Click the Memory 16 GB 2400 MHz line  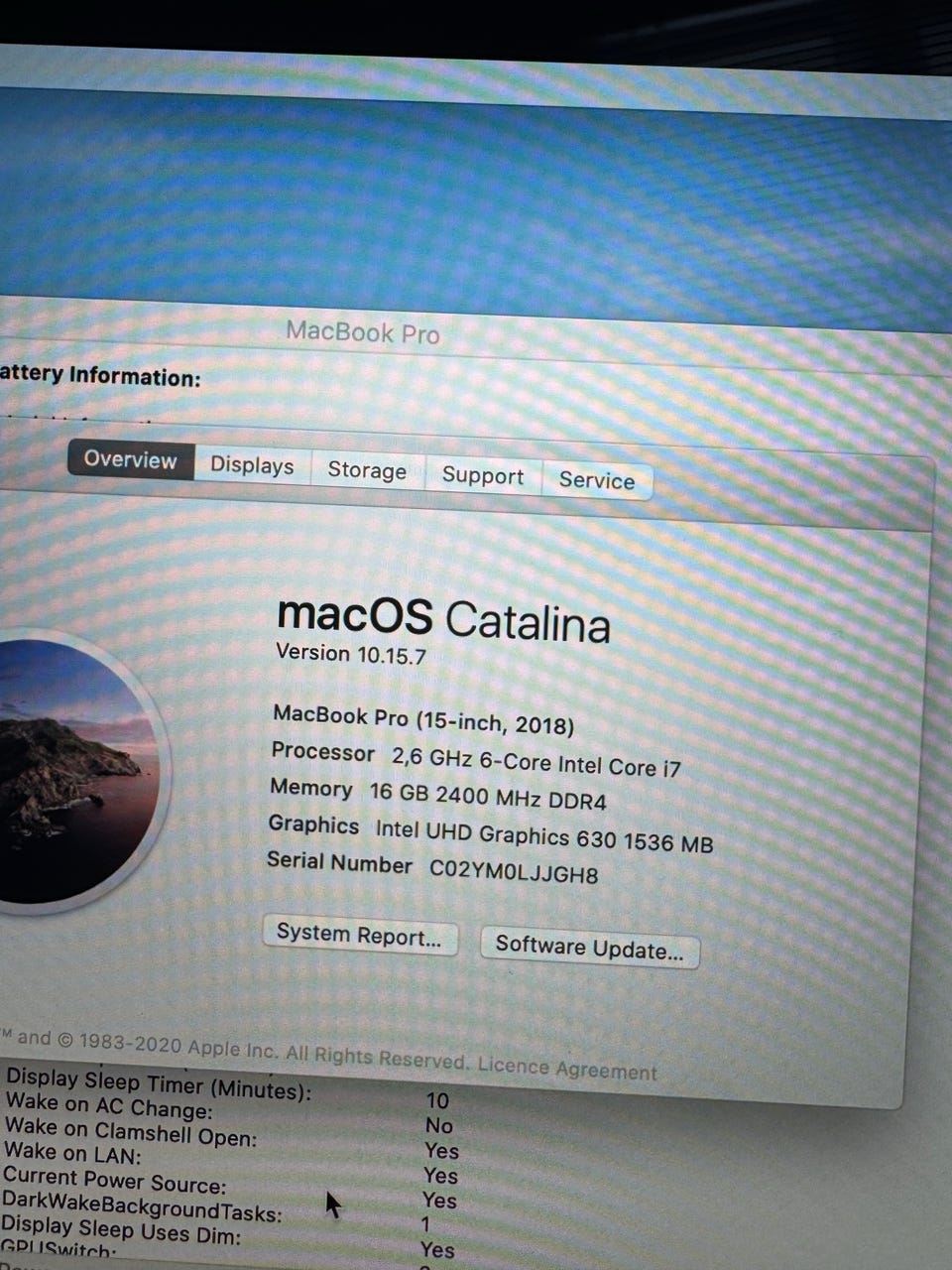pyautogui.click(x=438, y=793)
